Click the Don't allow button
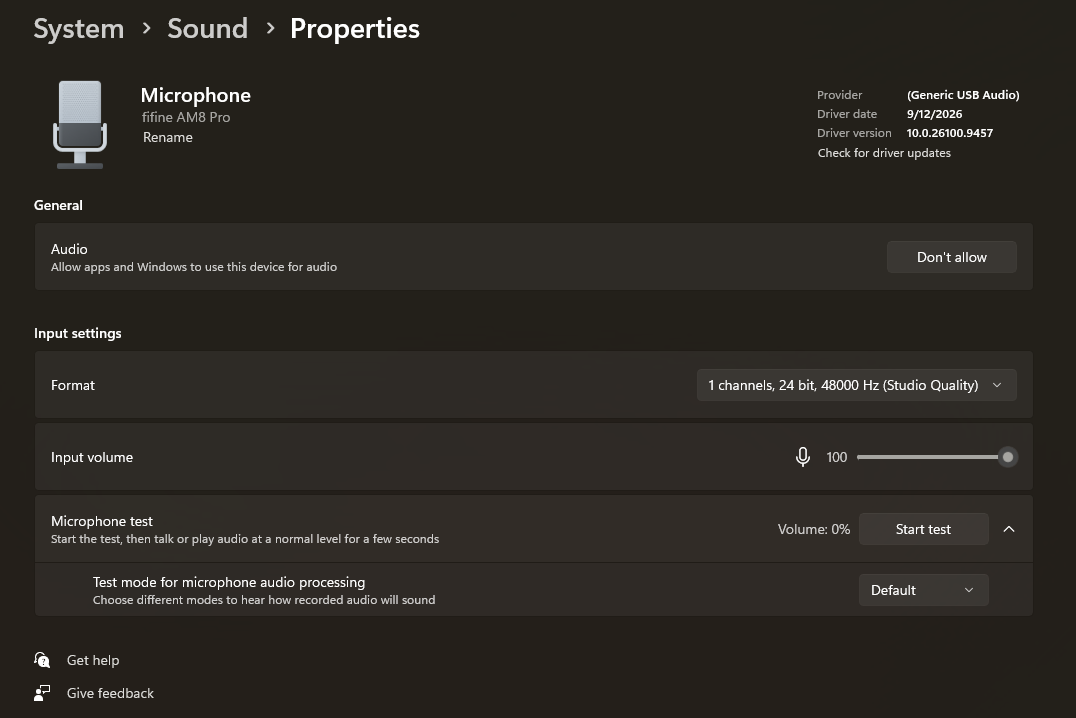The width and height of the screenshot is (1076, 718). [x=951, y=257]
